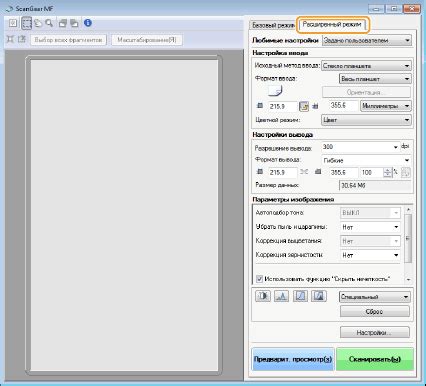Click the Ориентация... button
The image size is (426, 386).
[366, 92]
